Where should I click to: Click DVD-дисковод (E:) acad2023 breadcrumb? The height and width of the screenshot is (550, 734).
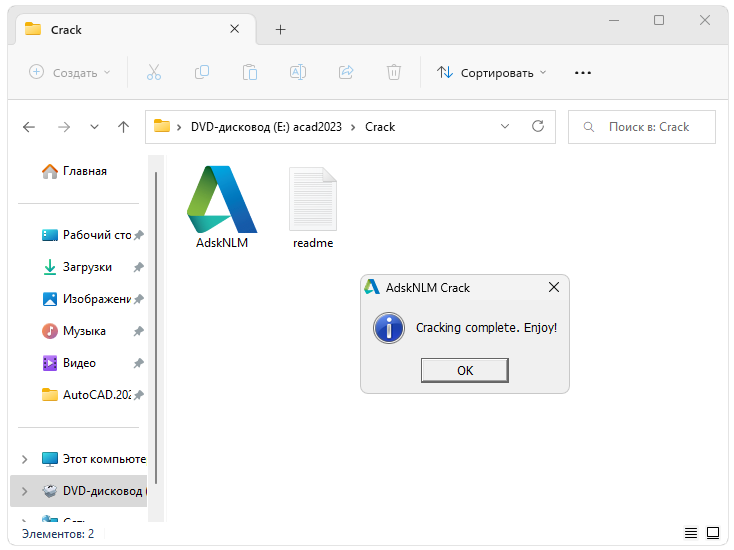[x=266, y=127]
